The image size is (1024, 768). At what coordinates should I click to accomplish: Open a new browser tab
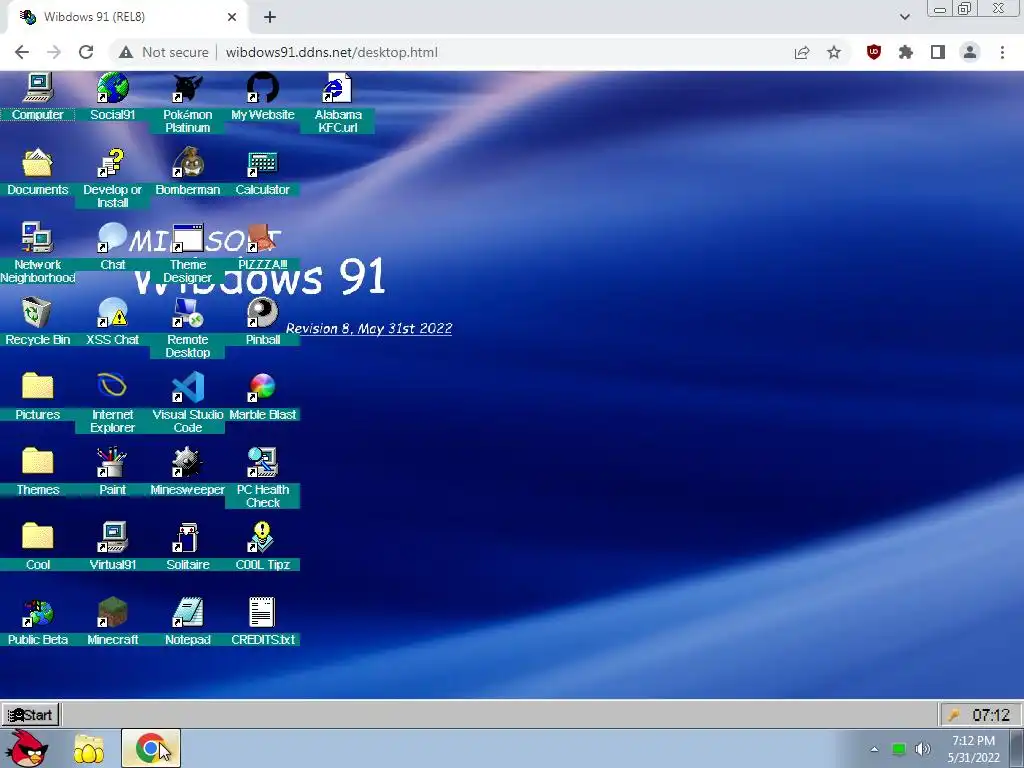click(x=270, y=17)
